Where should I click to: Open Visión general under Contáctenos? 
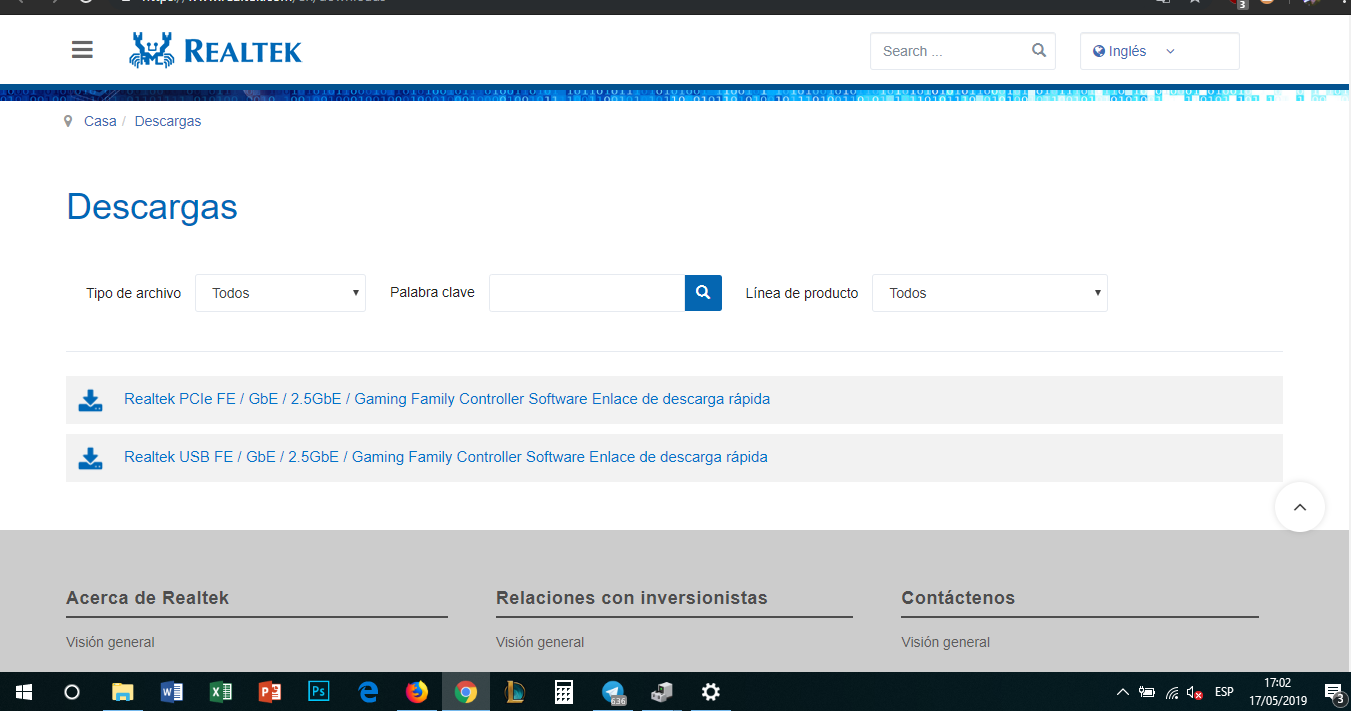pyautogui.click(x=945, y=642)
